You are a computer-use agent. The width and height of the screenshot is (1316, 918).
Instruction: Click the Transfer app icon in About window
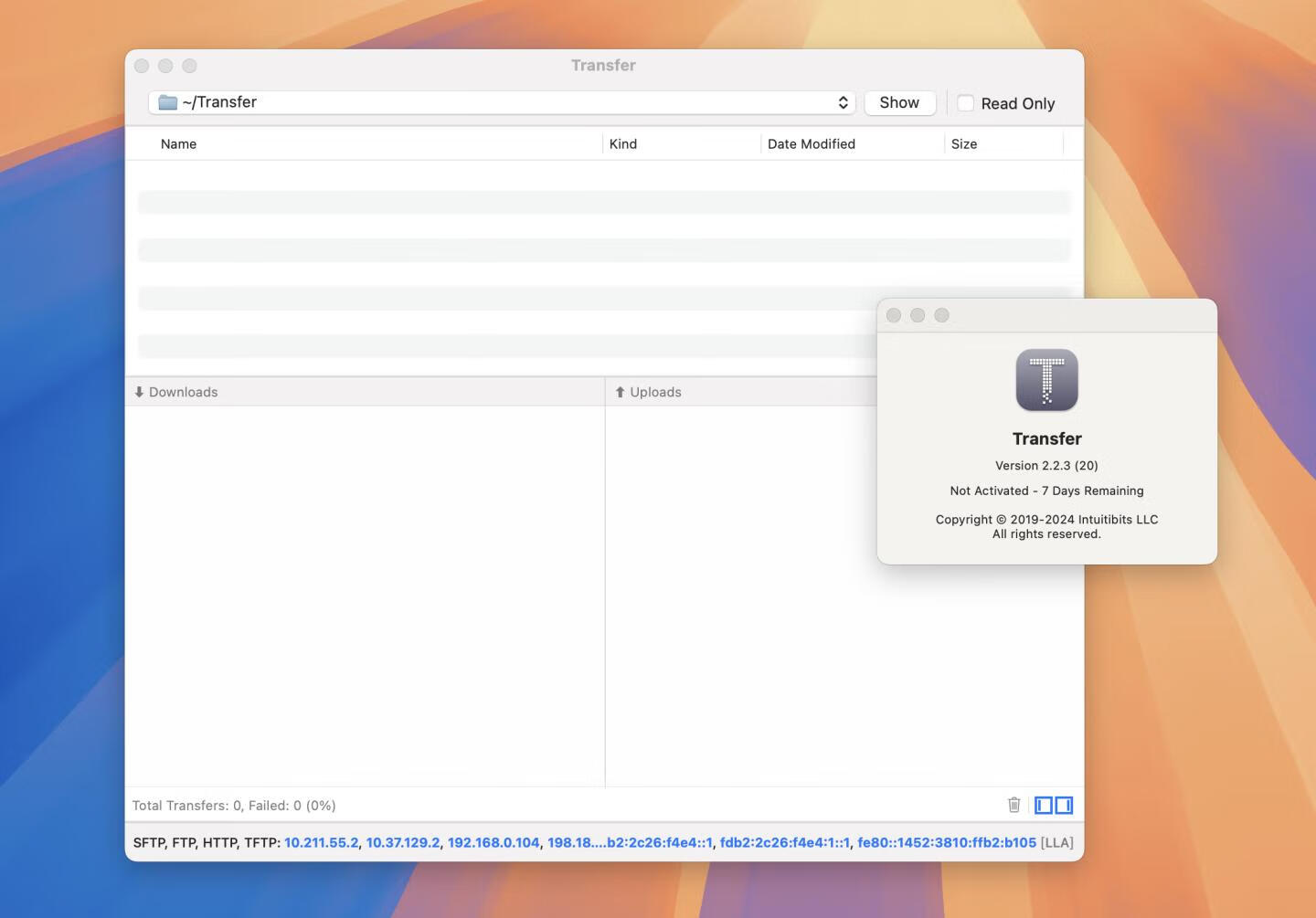point(1046,380)
